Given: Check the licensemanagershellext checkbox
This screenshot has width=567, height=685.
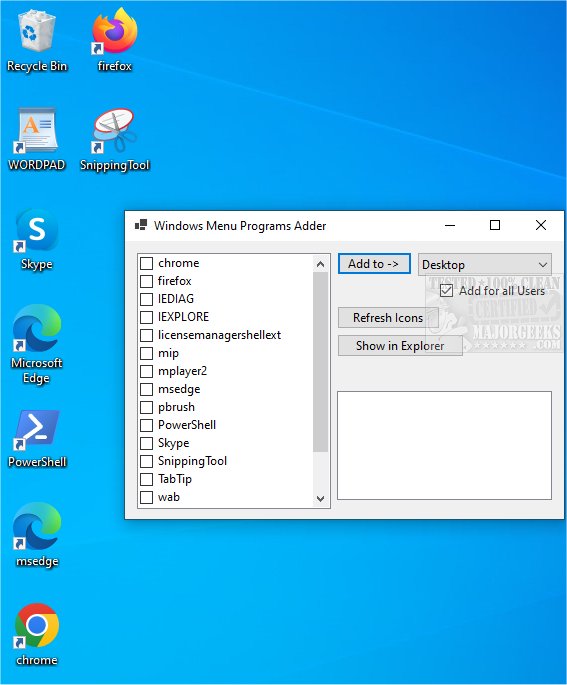Looking at the screenshot, I should pyautogui.click(x=146, y=336).
